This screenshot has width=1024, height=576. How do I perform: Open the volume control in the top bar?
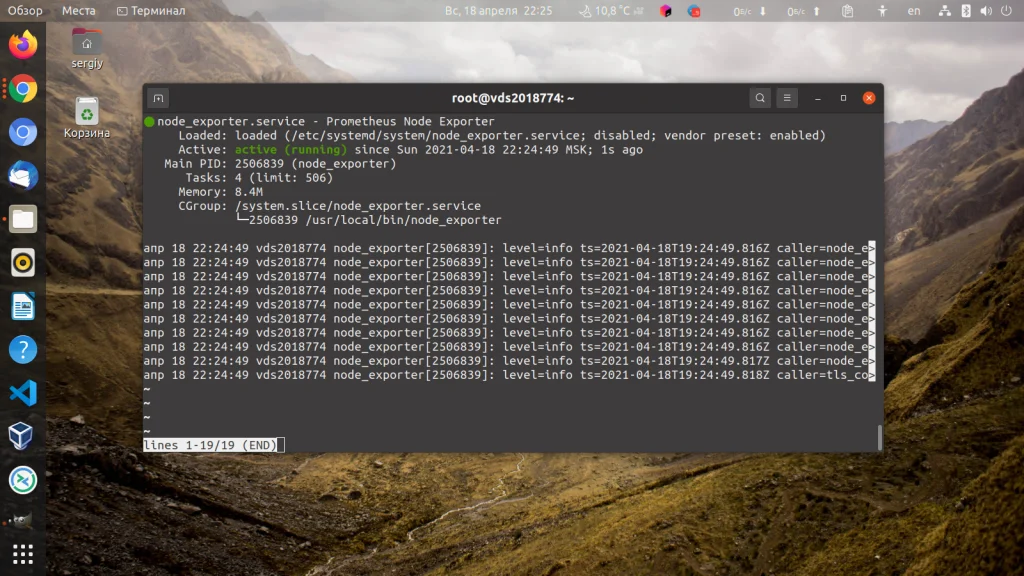click(986, 10)
